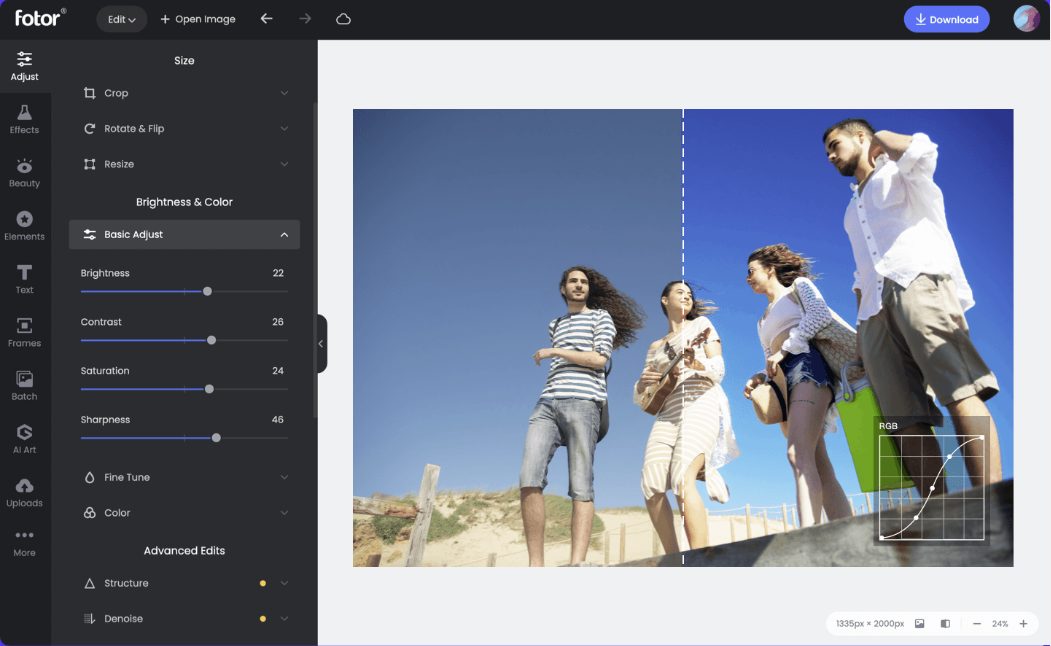Expand the Crop section
This screenshot has width=1051, height=646.
pyautogui.click(x=184, y=93)
